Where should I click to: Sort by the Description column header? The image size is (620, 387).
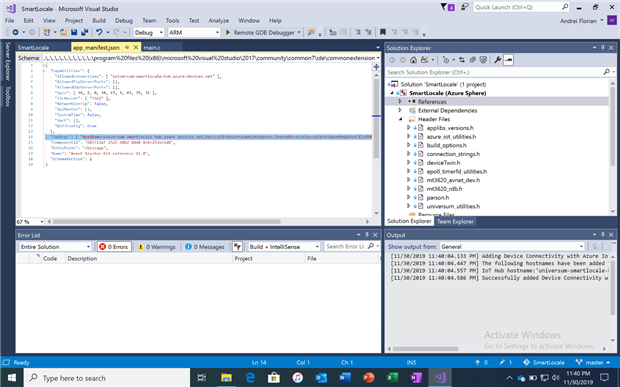149,258
